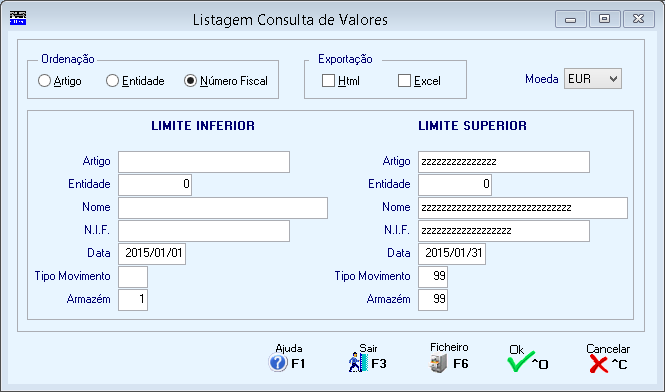
Task: Select the Artigo ordering radio button
Action: click(x=44, y=81)
